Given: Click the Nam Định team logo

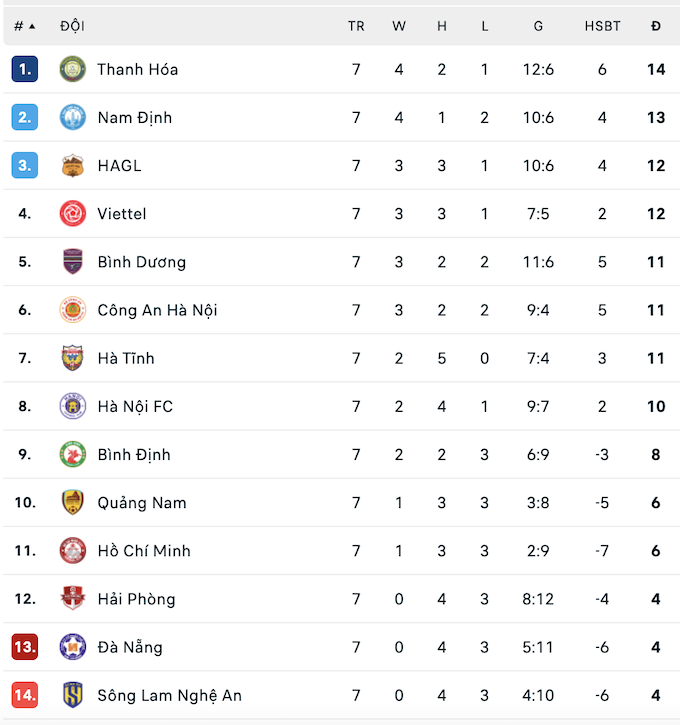Looking at the screenshot, I should (x=73, y=117).
